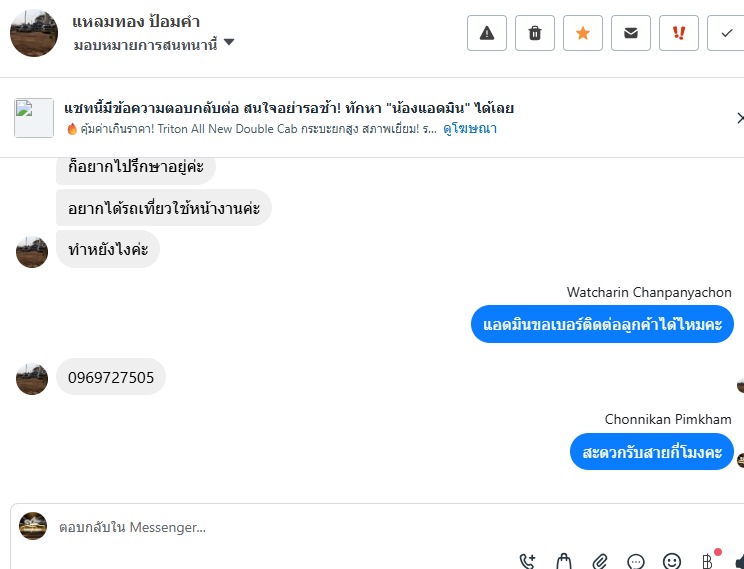Delete conversation with the trash icon

[x=535, y=33]
